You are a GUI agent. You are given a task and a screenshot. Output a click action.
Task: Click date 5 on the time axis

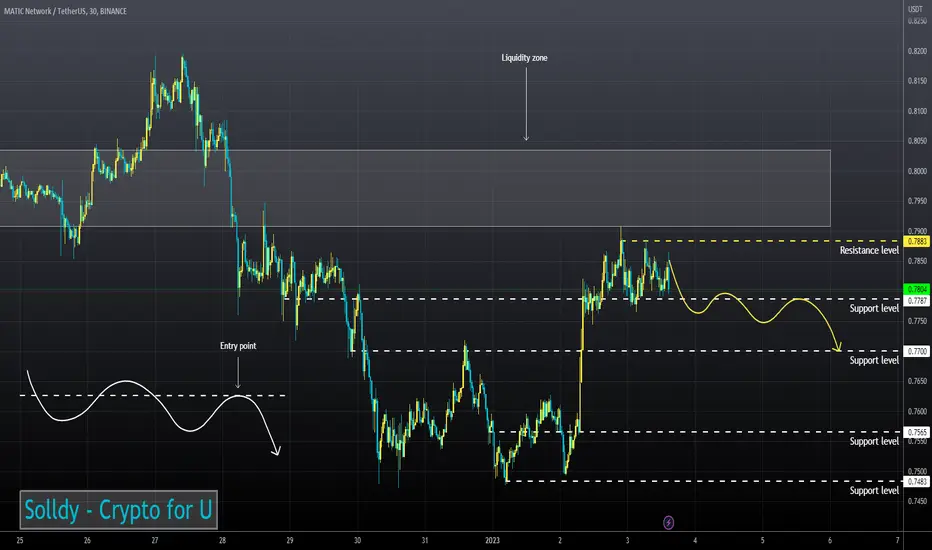click(763, 540)
